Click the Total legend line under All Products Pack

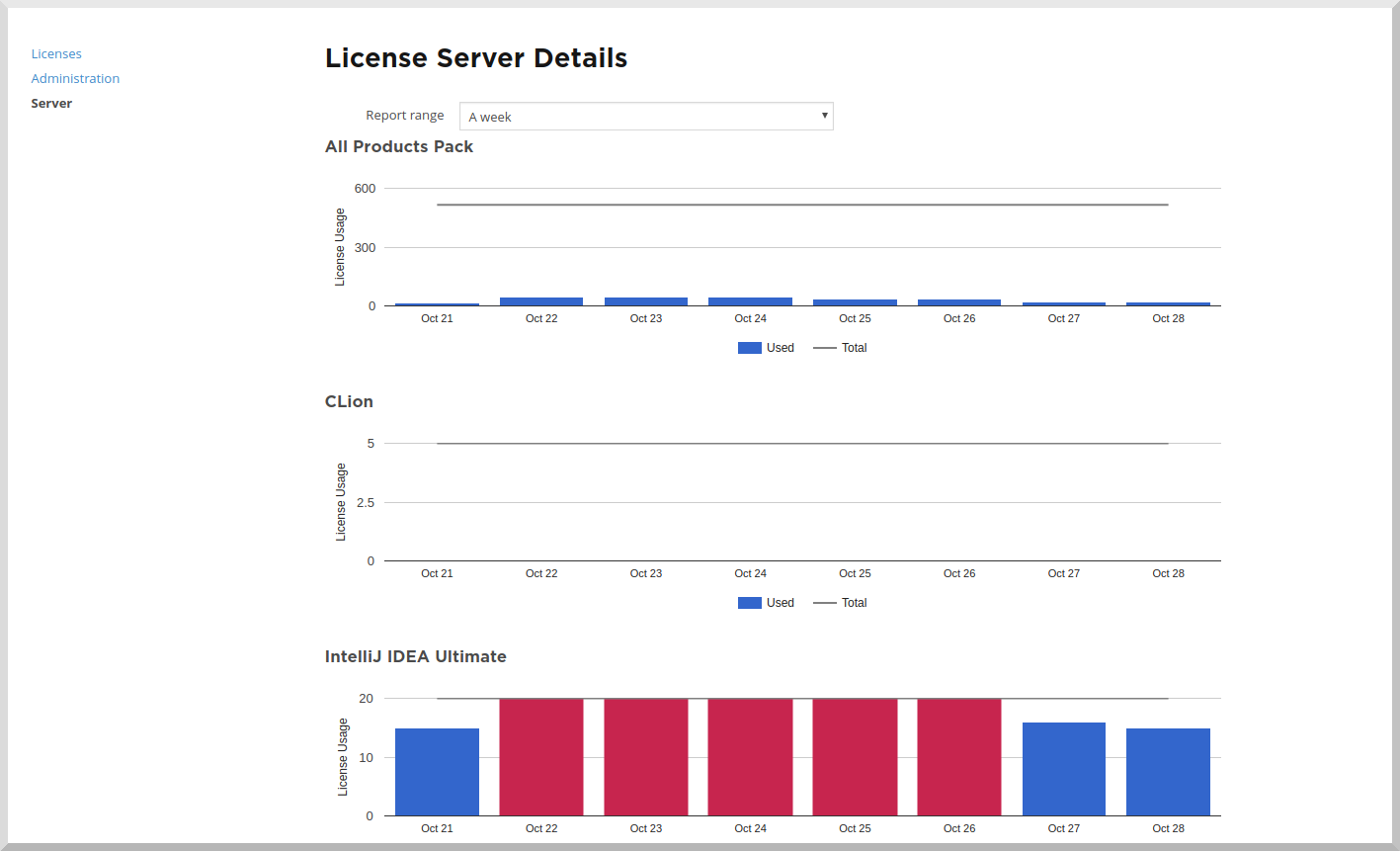tap(825, 348)
